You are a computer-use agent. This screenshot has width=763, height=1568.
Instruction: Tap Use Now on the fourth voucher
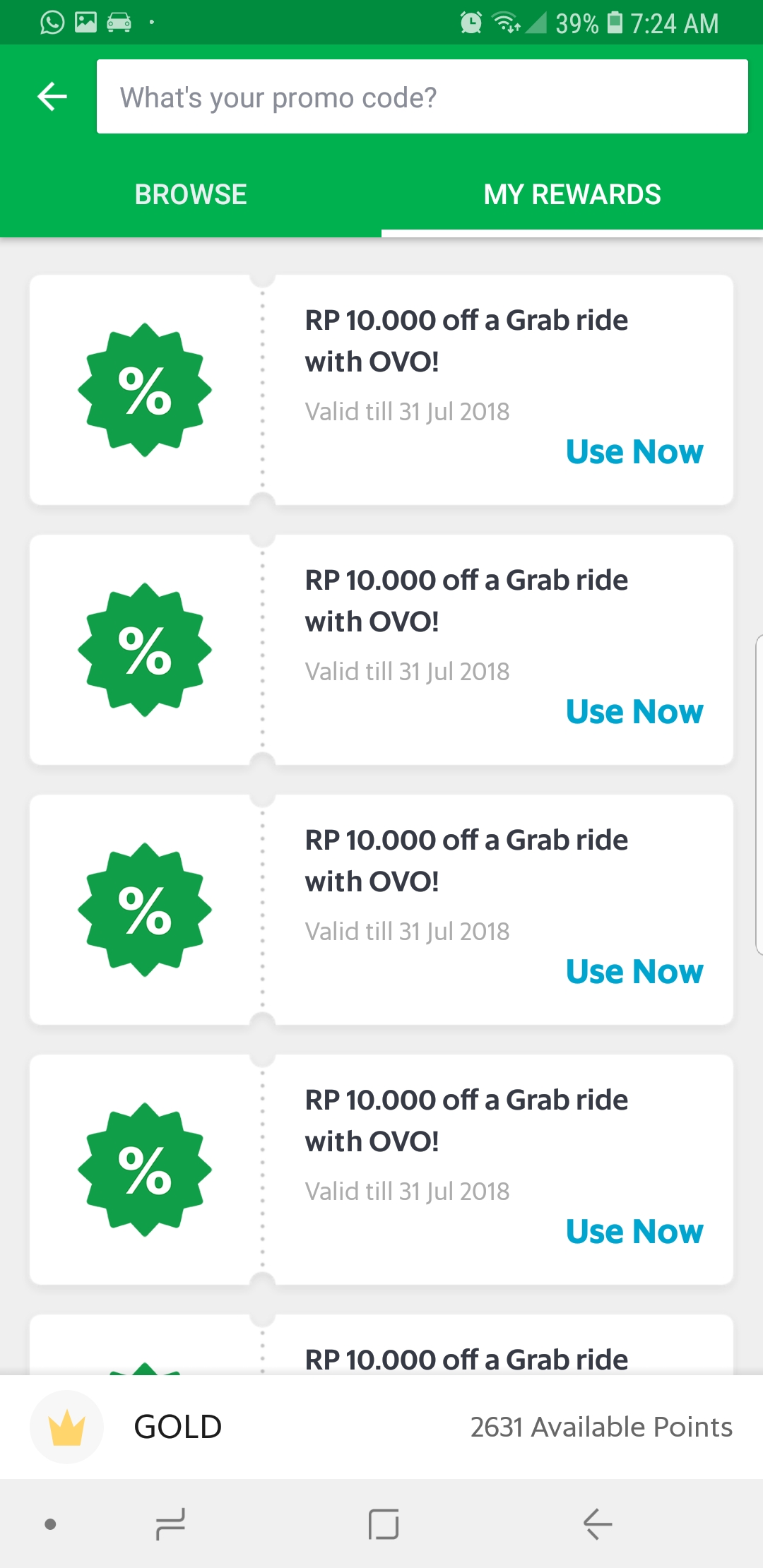(634, 1232)
